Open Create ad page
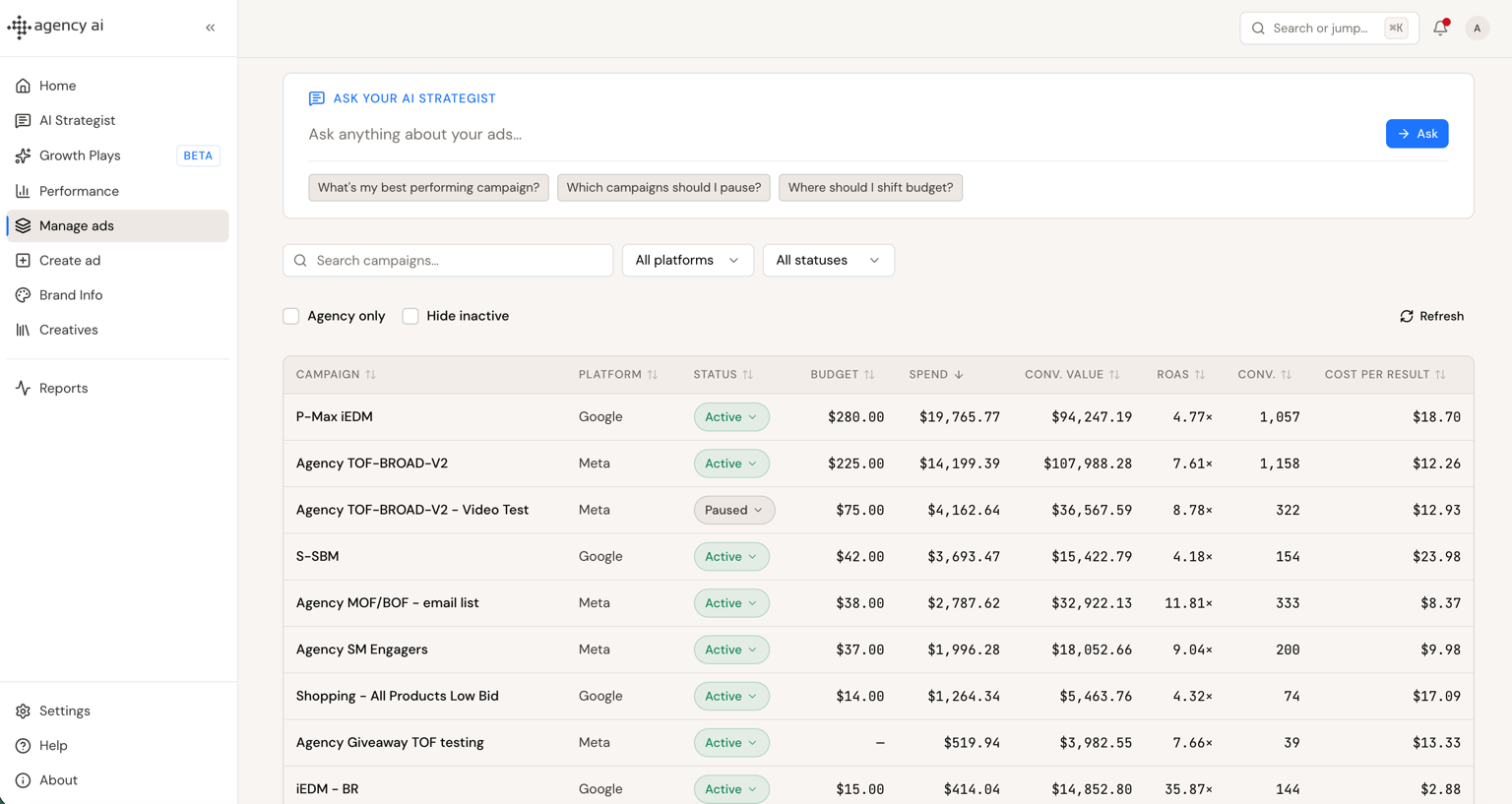The height and width of the screenshot is (804, 1512). (x=117, y=261)
